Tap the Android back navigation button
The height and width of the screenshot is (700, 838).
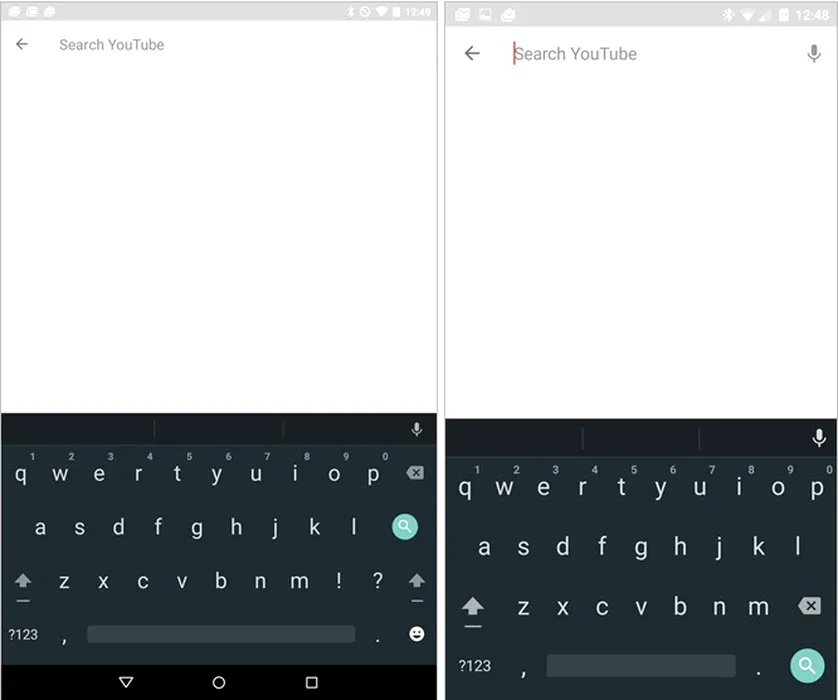(126, 682)
